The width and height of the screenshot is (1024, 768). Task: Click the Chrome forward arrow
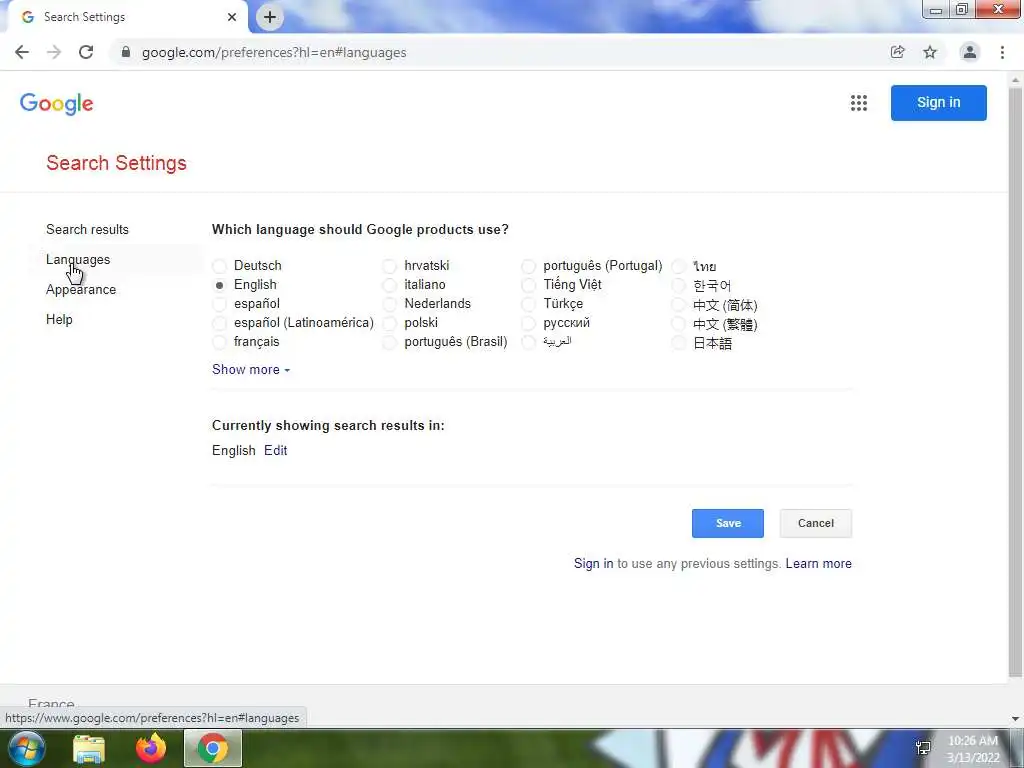coord(54,52)
